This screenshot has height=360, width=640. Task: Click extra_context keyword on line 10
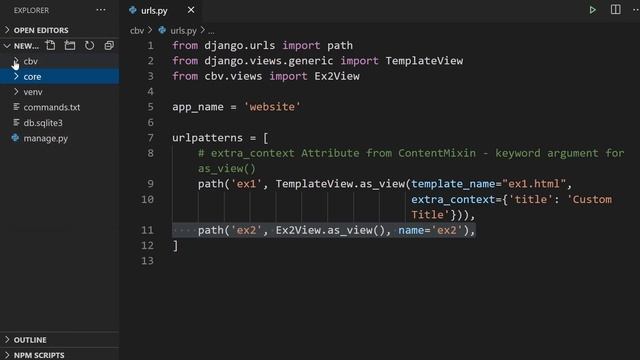click(453, 199)
